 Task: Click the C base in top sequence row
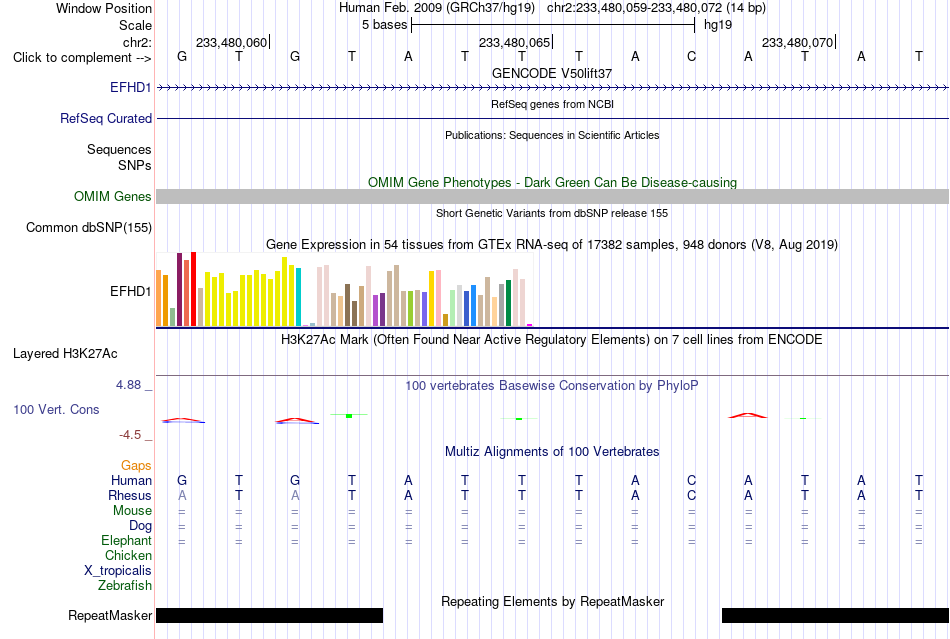[x=691, y=57]
